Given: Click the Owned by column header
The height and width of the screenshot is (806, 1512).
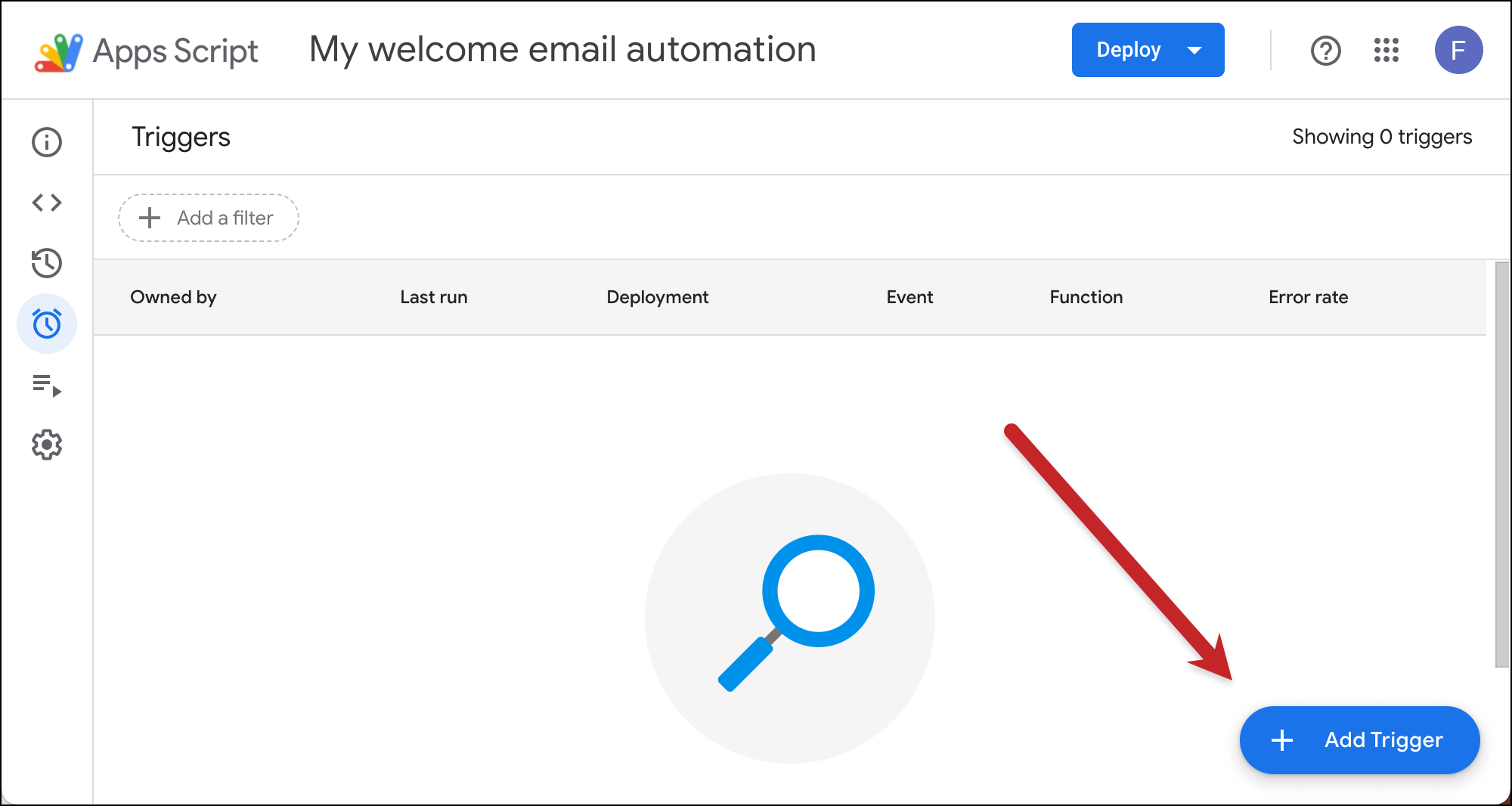Looking at the screenshot, I should (173, 297).
